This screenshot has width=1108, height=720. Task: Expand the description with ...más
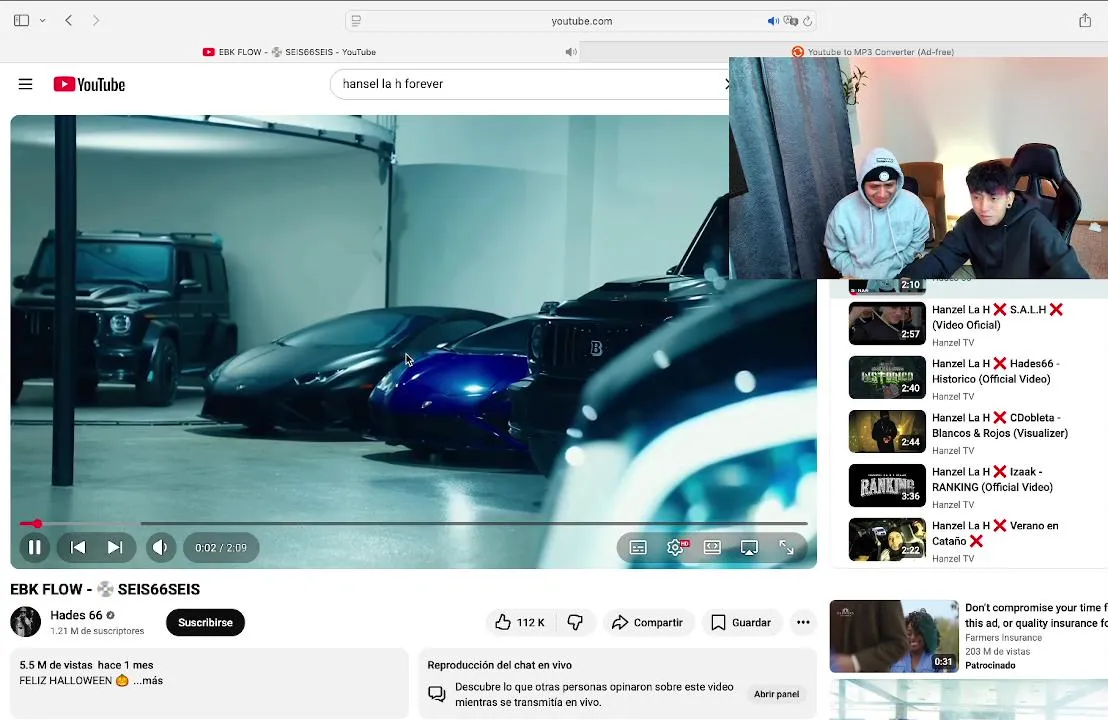click(x=148, y=680)
